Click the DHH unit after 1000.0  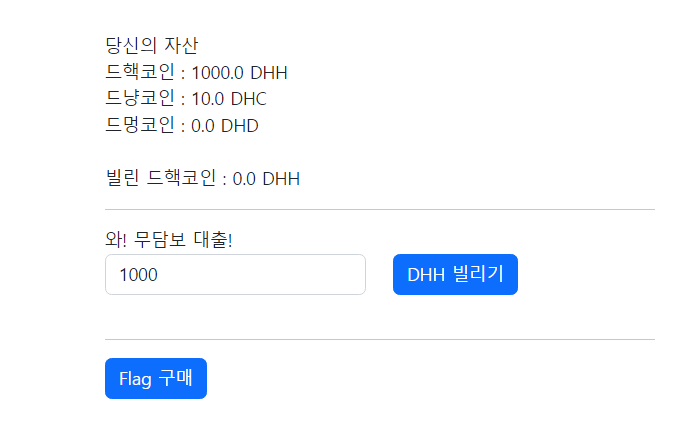coord(269,73)
